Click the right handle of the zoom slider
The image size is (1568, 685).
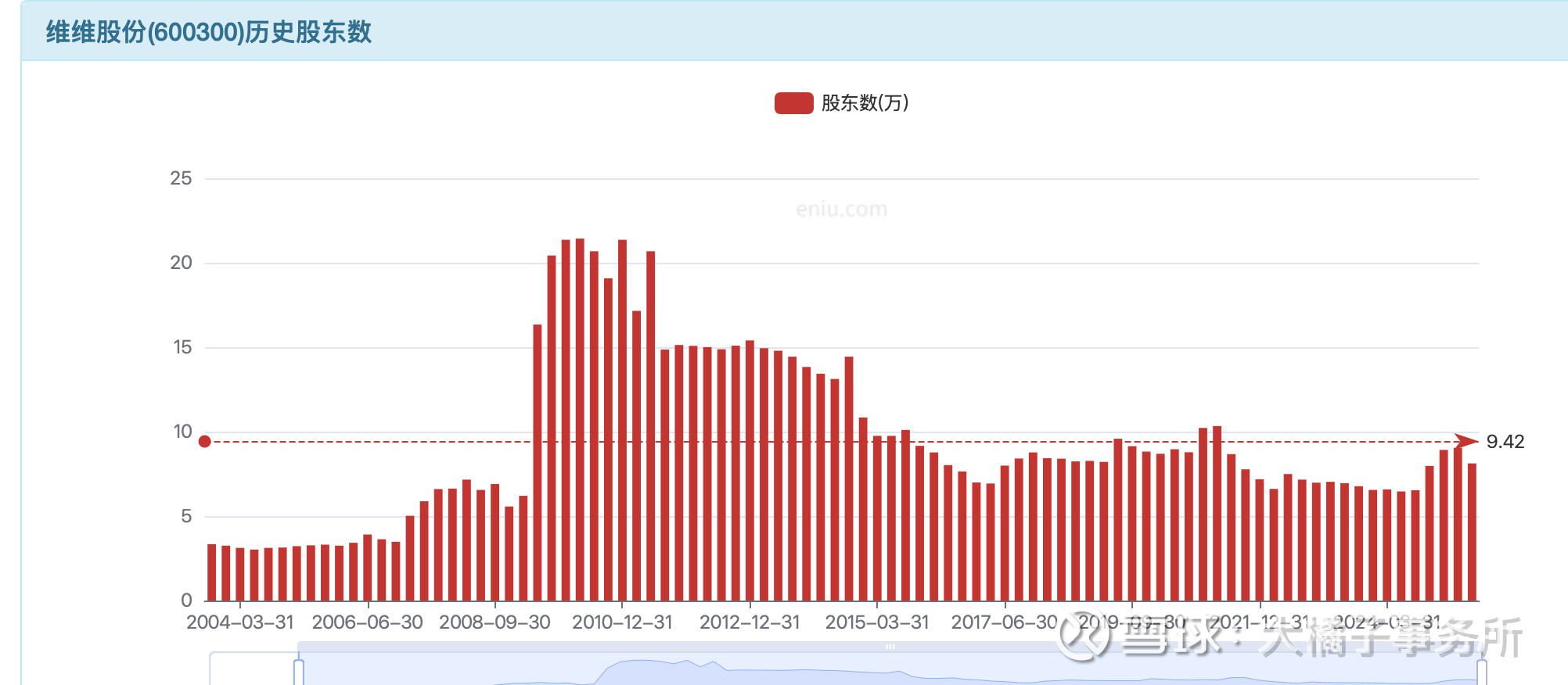(x=1482, y=672)
